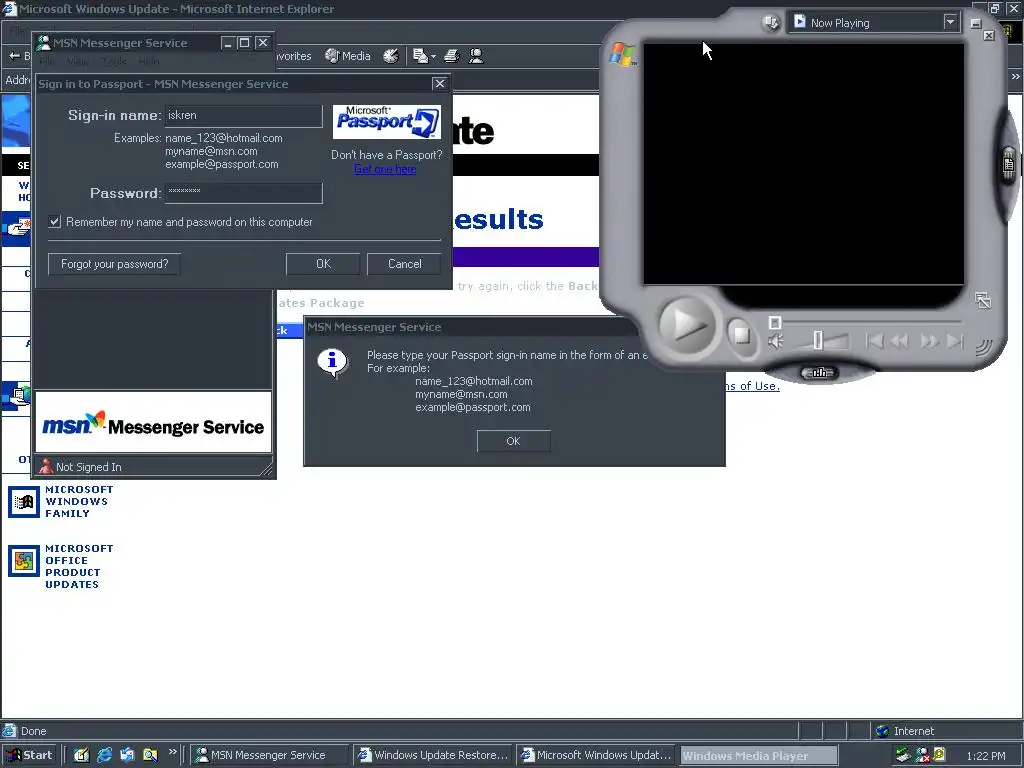Open Microsoft Office Product Updates link
The height and width of the screenshot is (768, 1024).
[79, 566]
